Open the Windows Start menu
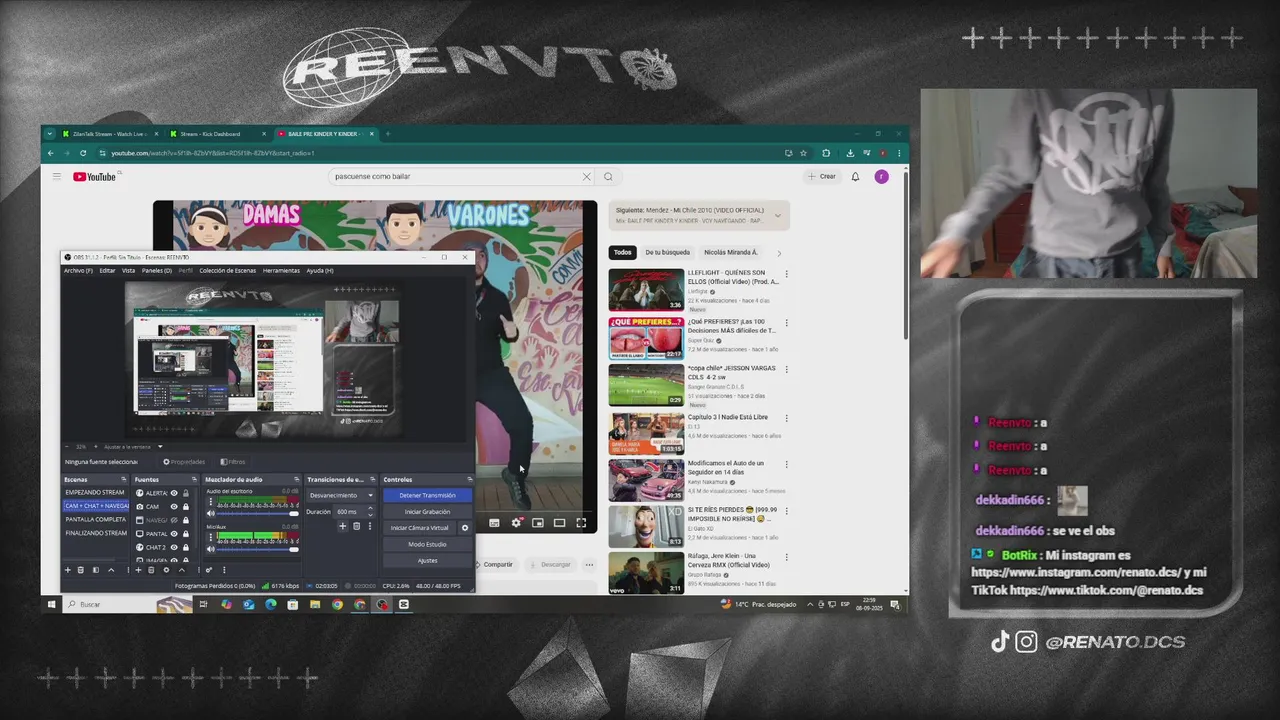This screenshot has height=720, width=1280. click(x=51, y=604)
